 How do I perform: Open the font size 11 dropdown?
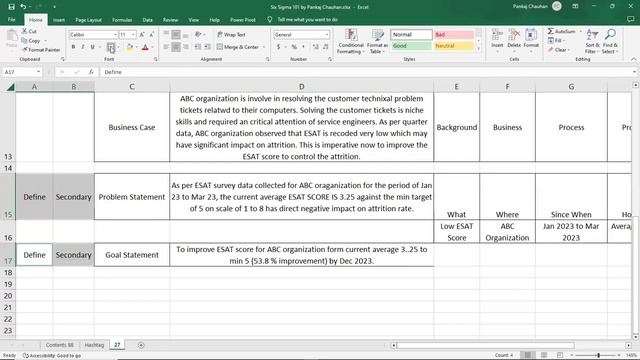[133, 35]
